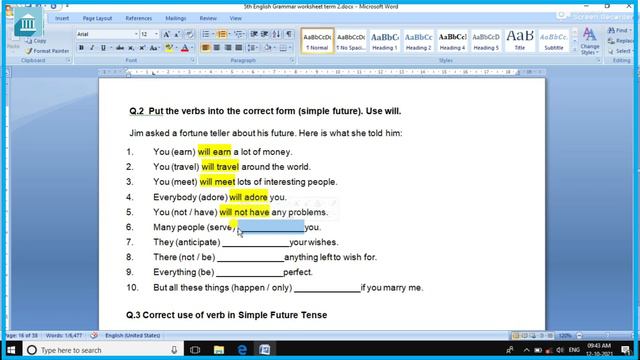Open Change Case dropdown
The width and height of the screenshot is (640, 360).
(x=154, y=48)
